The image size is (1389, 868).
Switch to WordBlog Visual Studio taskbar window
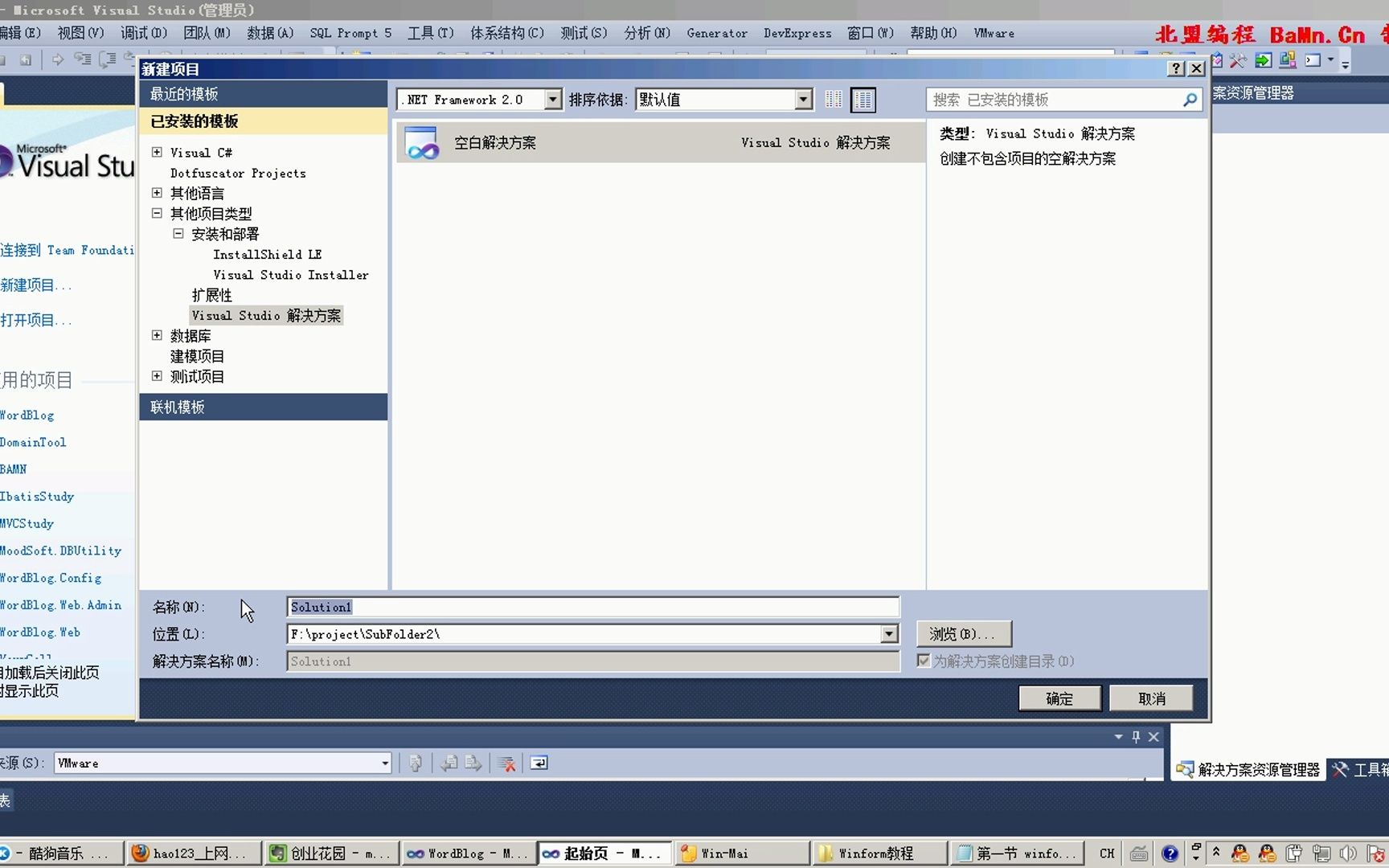469,854
